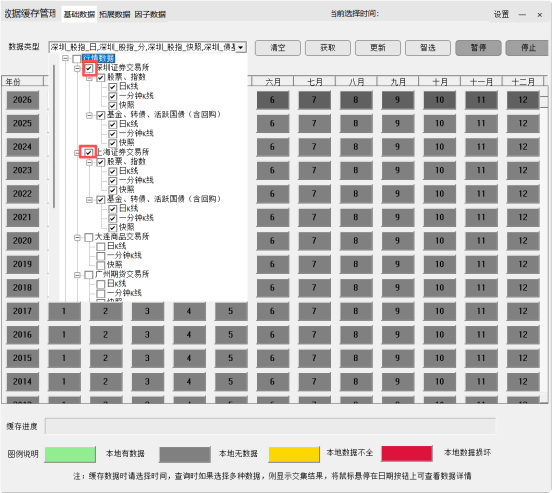Select month 9 in the 2023 row

pos(398,170)
